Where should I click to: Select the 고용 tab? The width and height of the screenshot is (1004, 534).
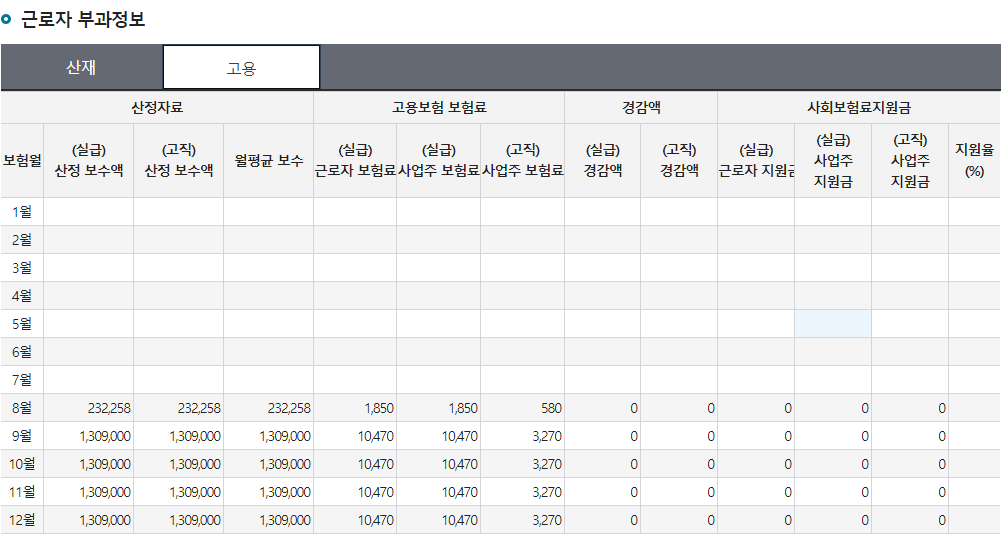tap(241, 68)
